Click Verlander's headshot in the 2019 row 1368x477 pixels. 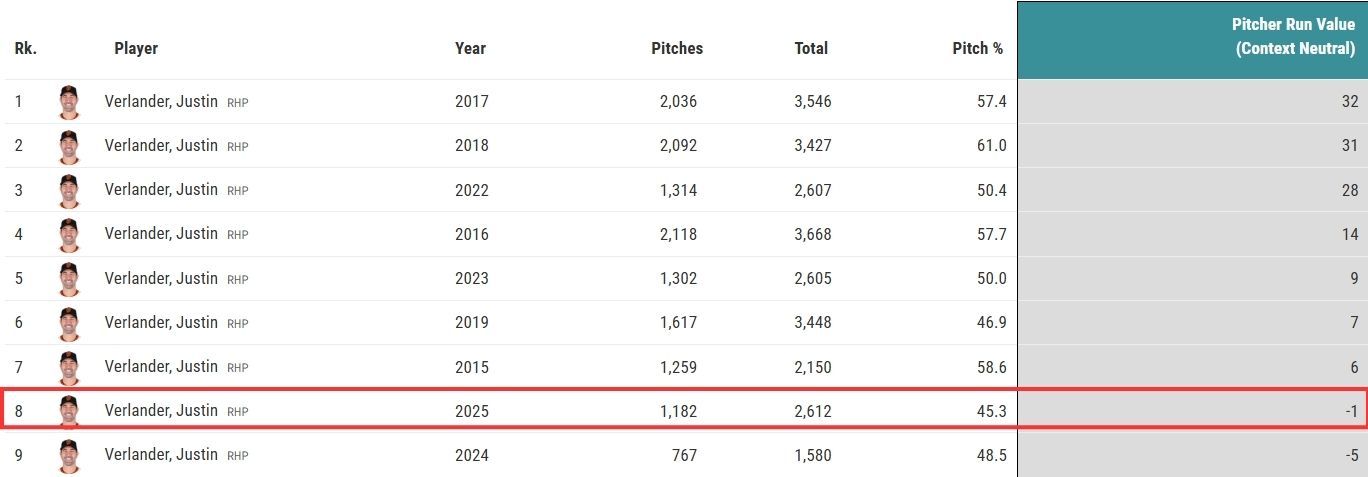pos(68,323)
